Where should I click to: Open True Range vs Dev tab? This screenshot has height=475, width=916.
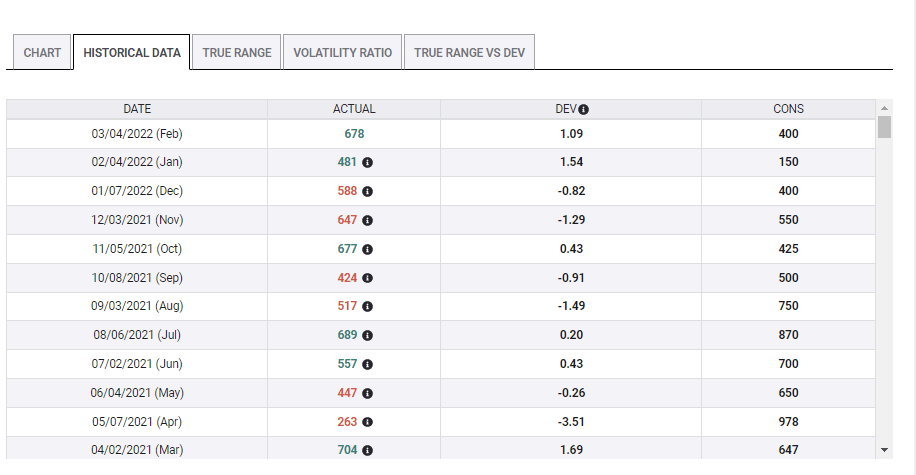(x=469, y=53)
